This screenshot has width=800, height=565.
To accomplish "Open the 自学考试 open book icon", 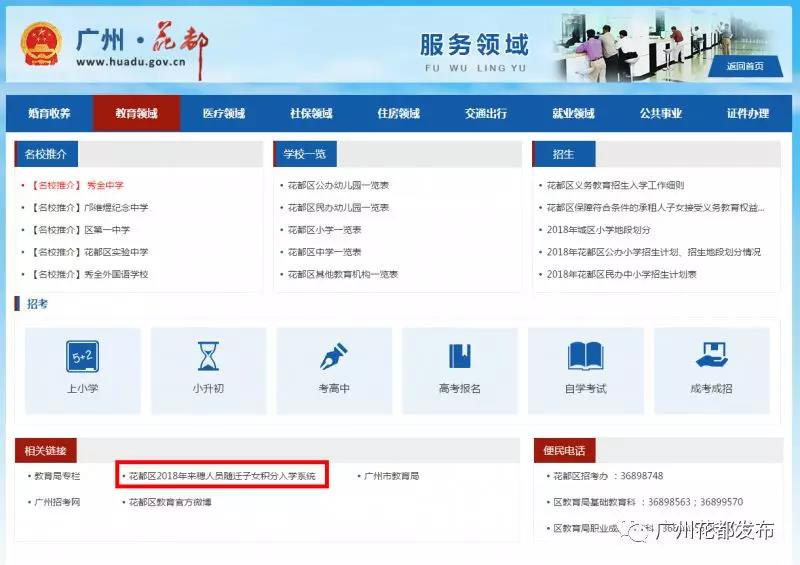I will [x=585, y=357].
